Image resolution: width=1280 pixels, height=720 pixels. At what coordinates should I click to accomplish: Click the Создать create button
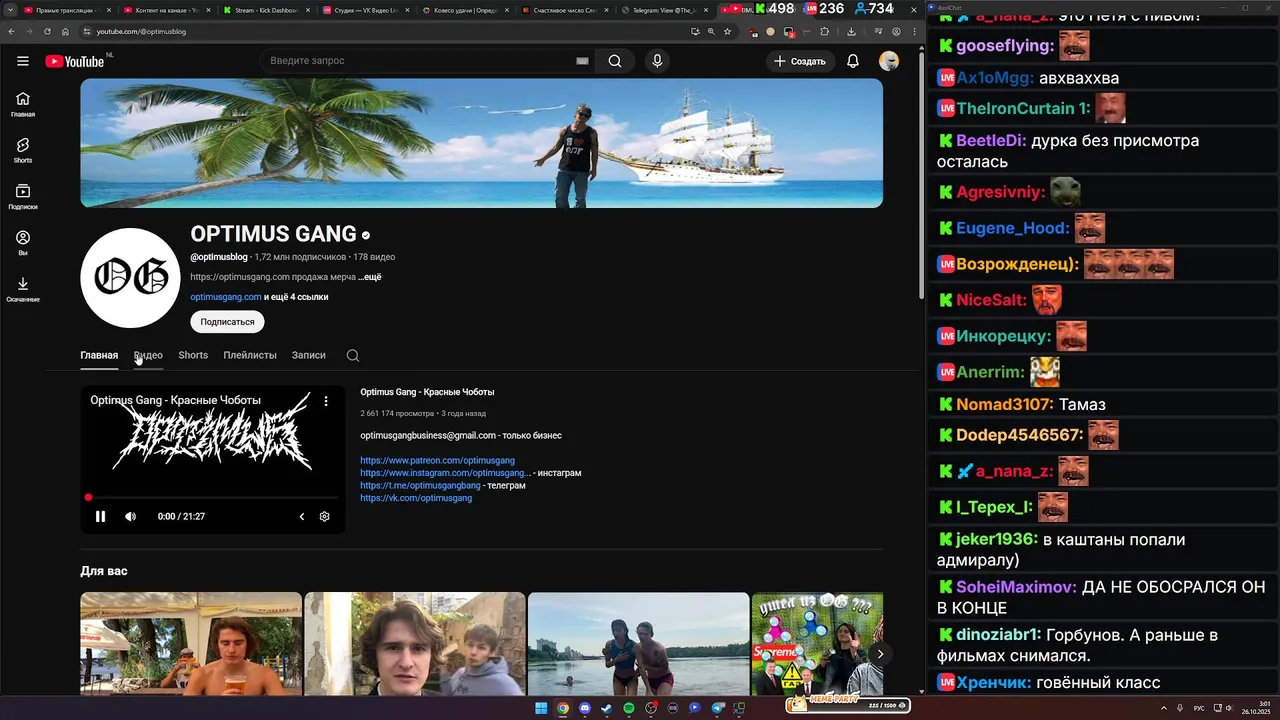tap(800, 61)
